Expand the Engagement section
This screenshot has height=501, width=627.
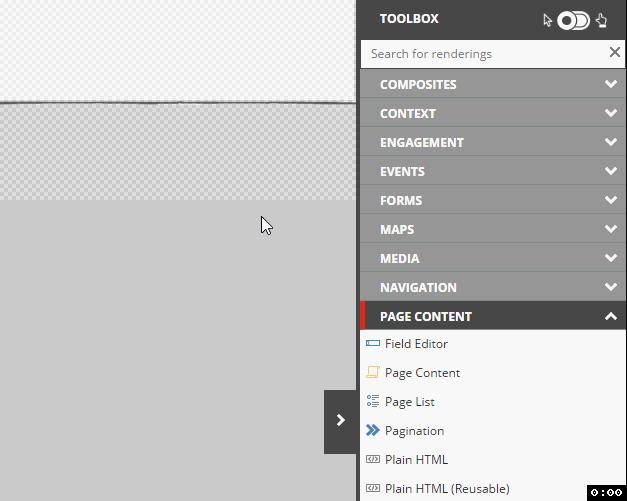click(493, 142)
